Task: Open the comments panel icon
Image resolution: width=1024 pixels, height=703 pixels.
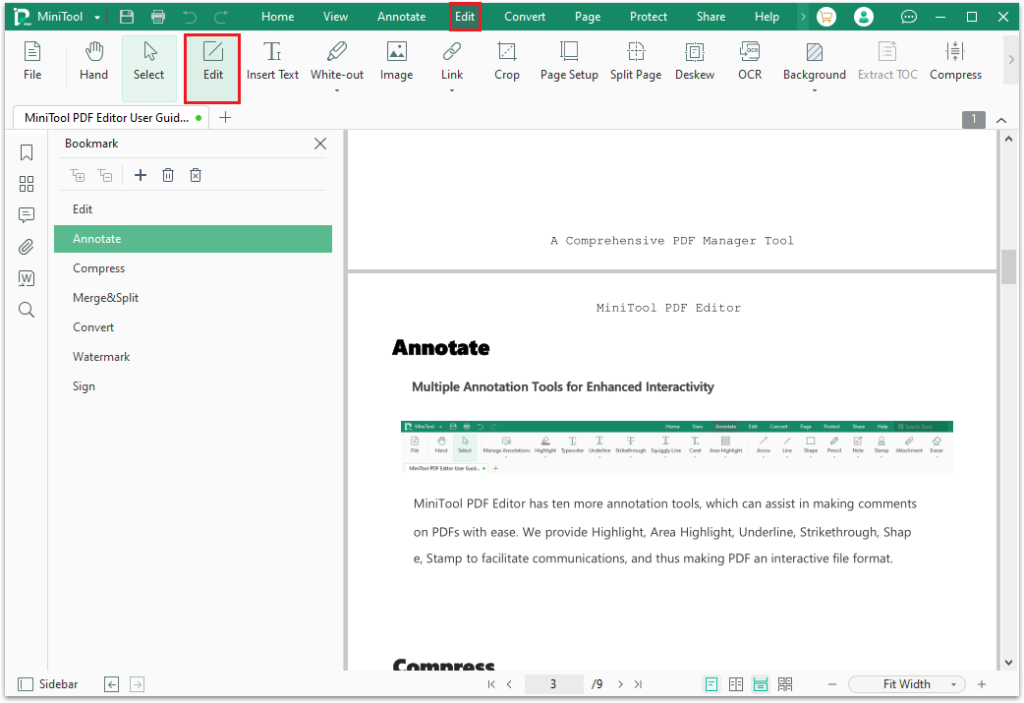Action: [x=26, y=215]
